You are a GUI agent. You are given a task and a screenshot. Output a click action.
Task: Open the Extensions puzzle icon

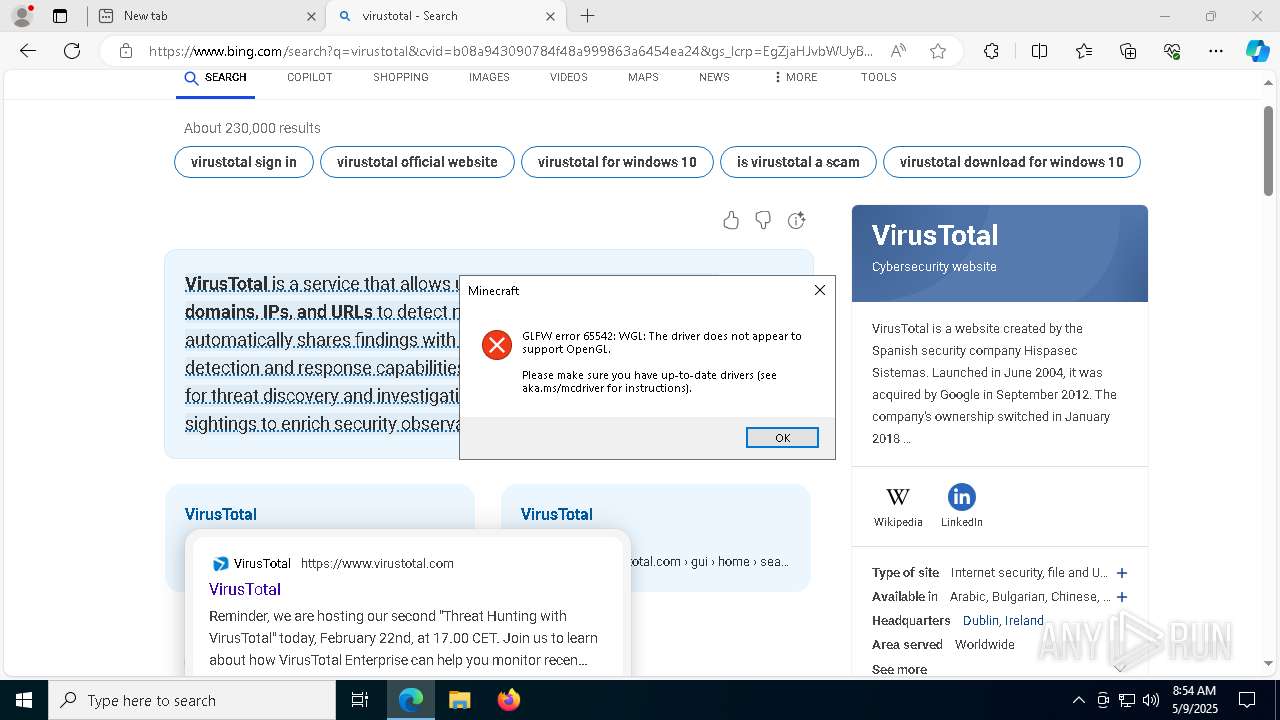pyautogui.click(x=991, y=51)
